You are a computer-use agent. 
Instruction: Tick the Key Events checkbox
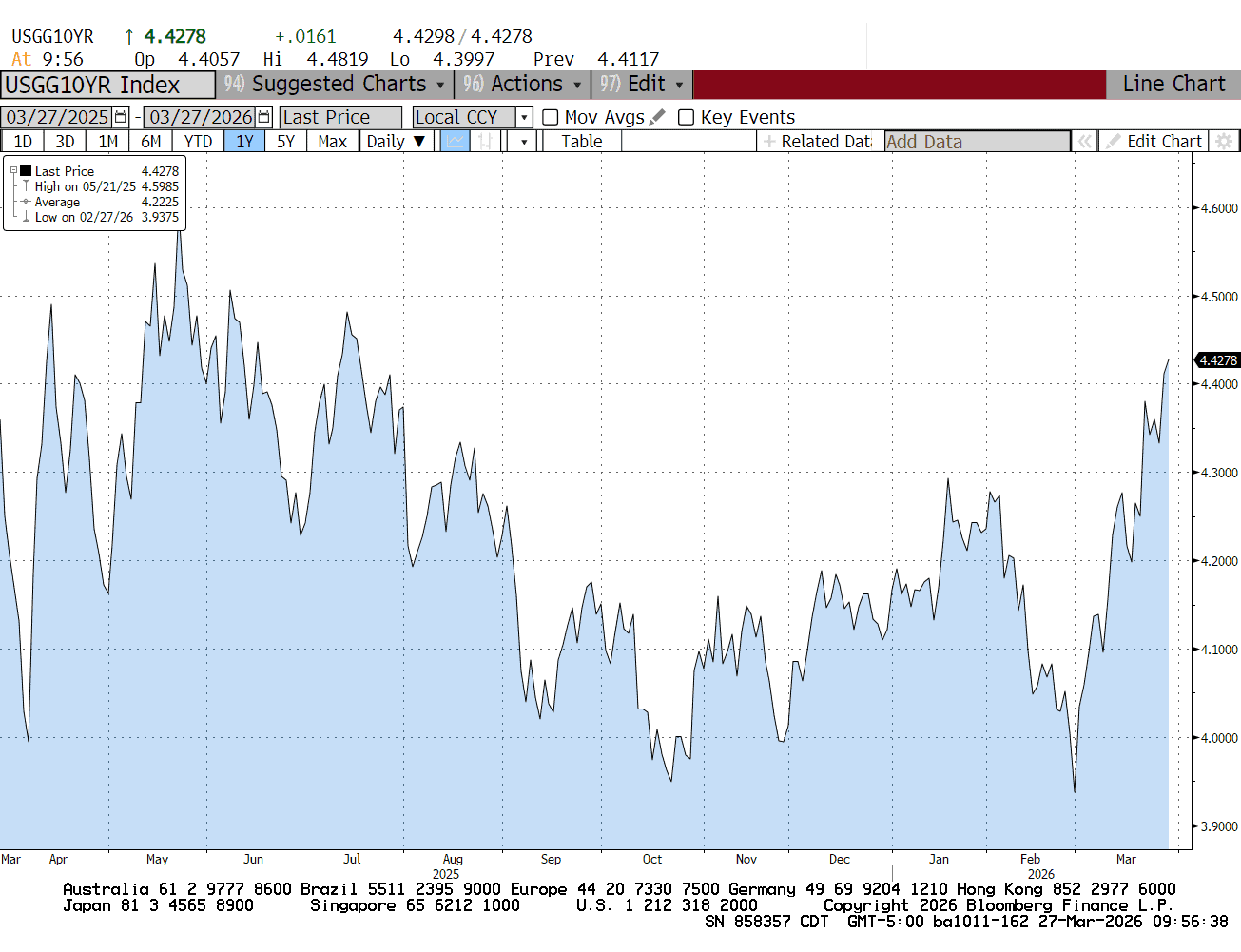pos(686,117)
